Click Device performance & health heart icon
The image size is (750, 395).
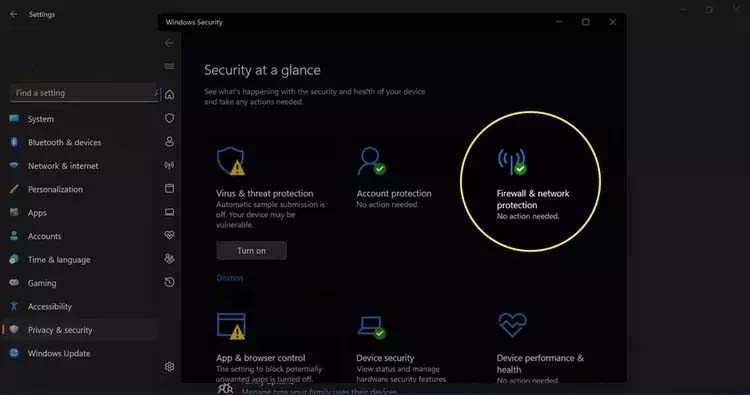(512, 325)
